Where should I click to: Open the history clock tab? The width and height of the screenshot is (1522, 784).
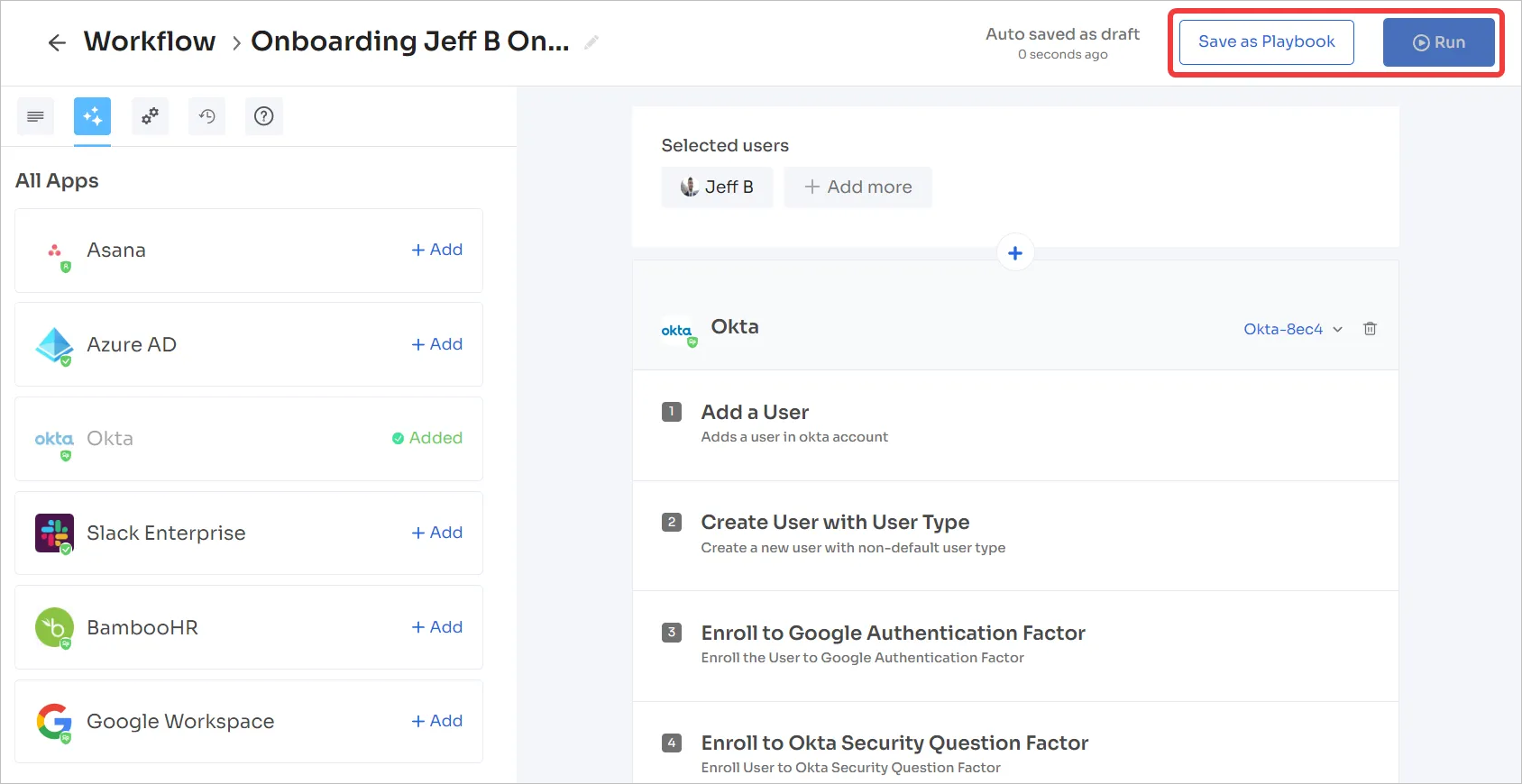point(207,116)
